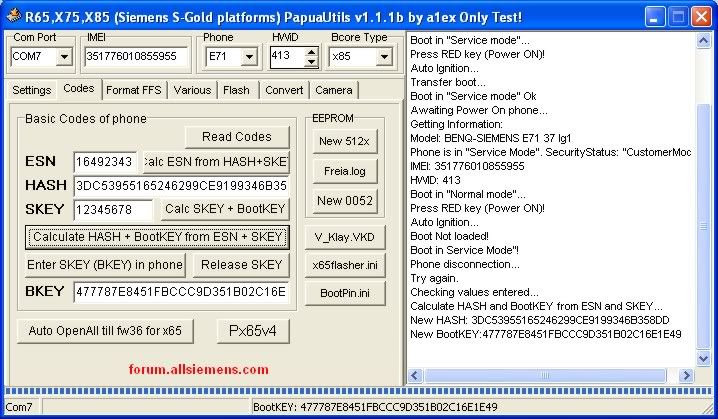Expand the Bcore Type dropdown
Viewport: 718px width, 419px height.
pyautogui.click(x=384, y=57)
